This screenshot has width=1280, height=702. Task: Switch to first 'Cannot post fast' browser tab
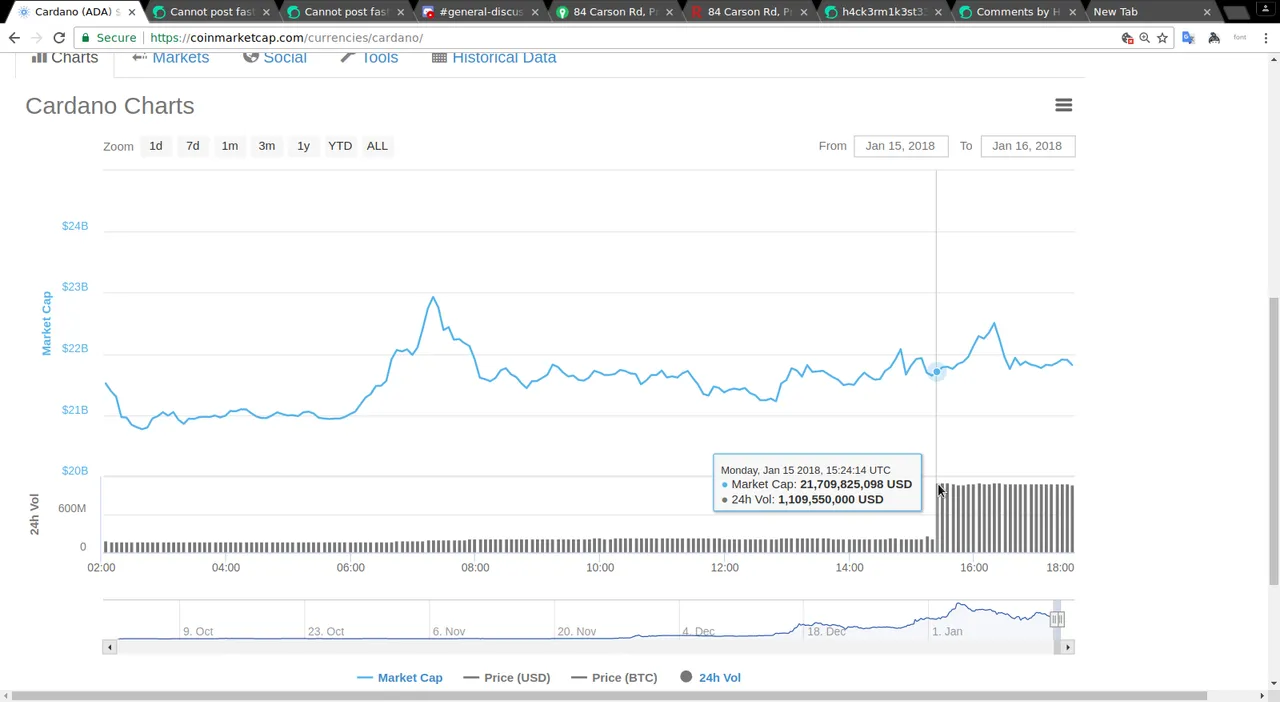pos(211,12)
